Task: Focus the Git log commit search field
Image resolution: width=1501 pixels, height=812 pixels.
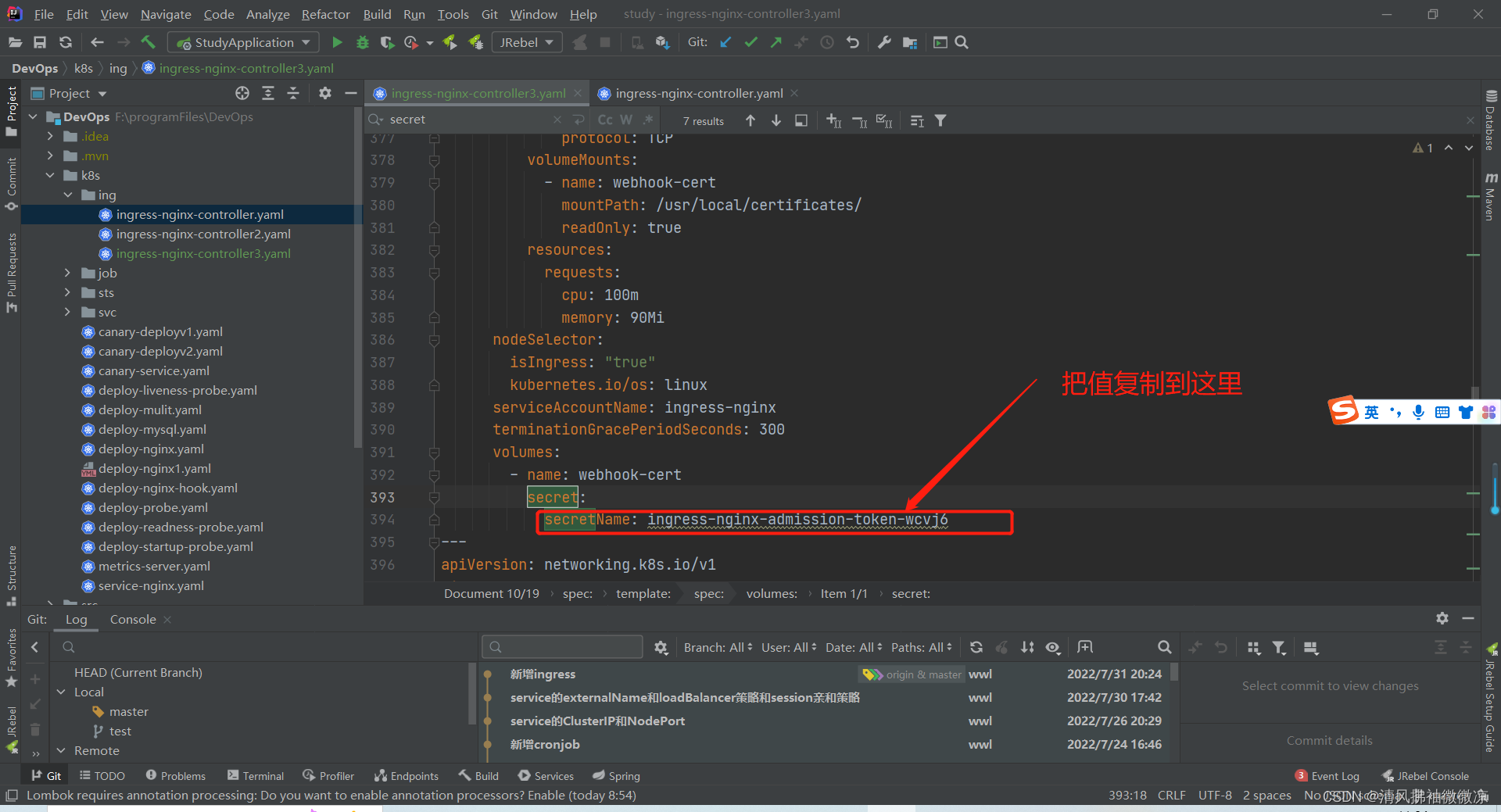Action: [563, 647]
